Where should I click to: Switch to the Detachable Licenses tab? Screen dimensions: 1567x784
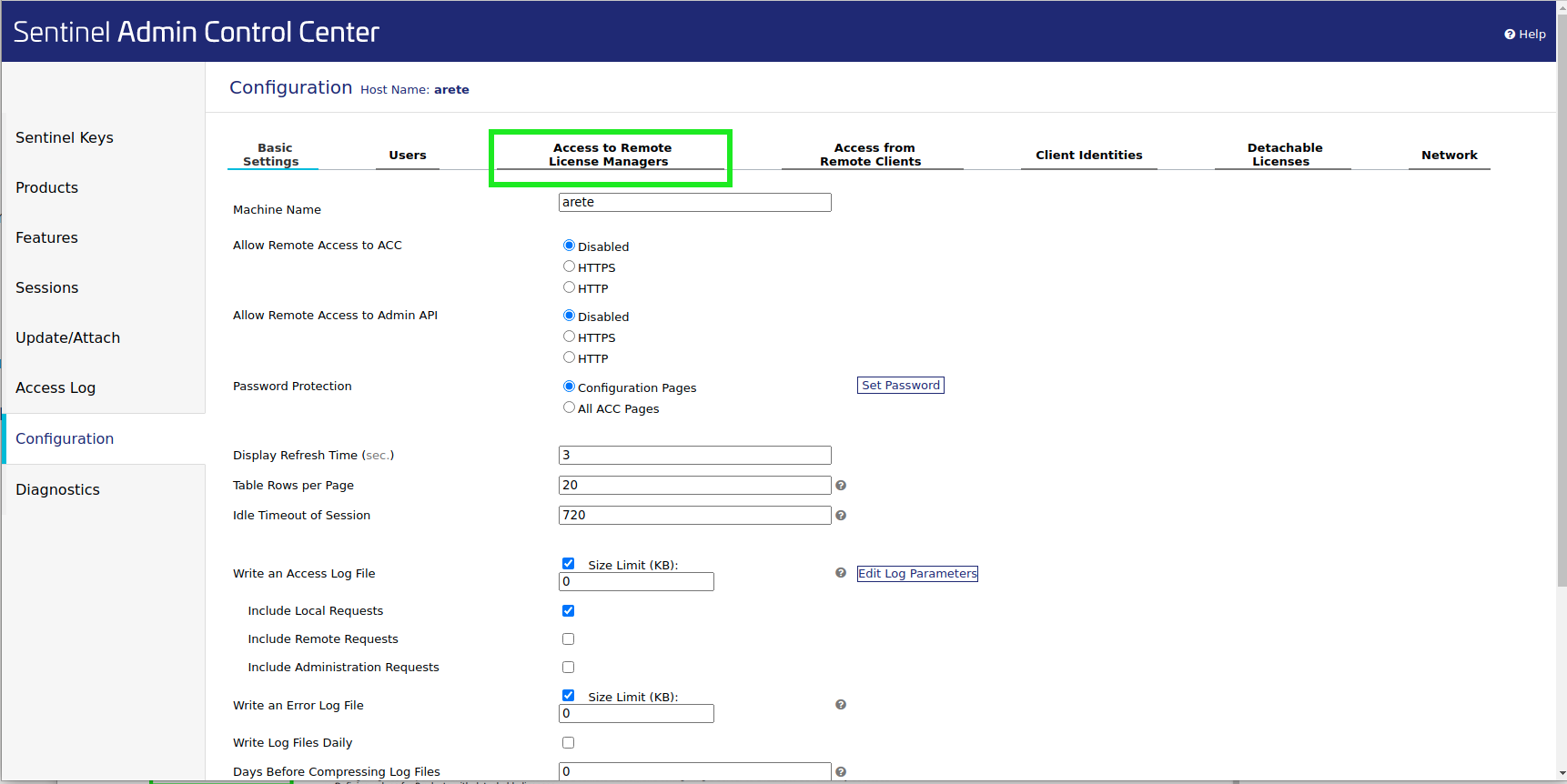click(x=1283, y=155)
